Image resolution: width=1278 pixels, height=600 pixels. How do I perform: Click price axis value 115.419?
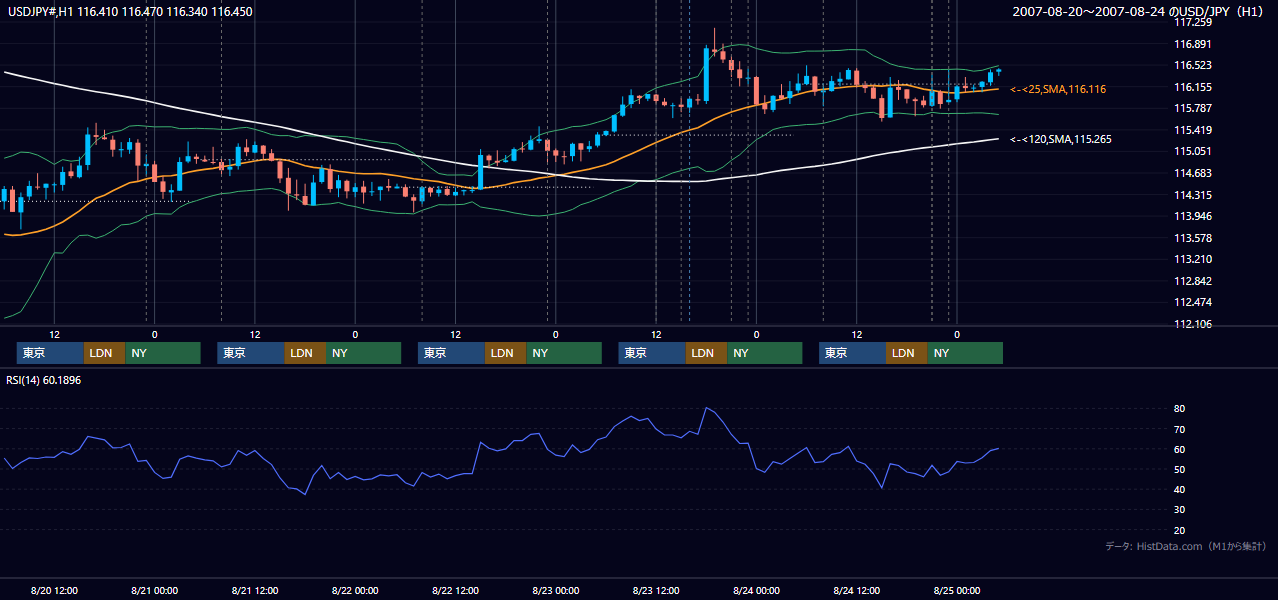(1192, 130)
